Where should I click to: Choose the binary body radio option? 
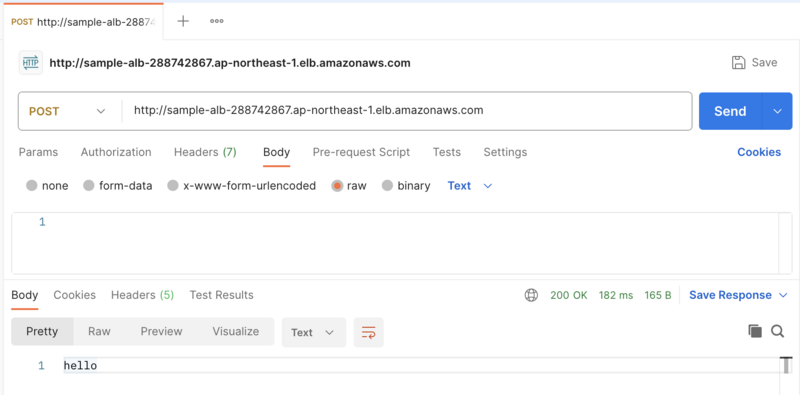point(387,186)
